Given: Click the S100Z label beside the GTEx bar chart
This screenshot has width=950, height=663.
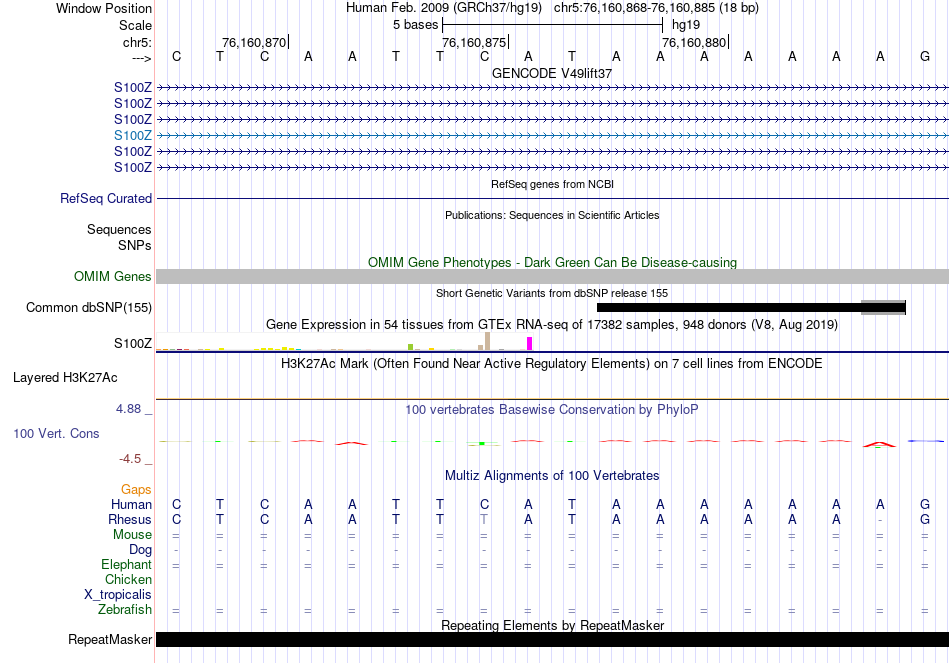Looking at the screenshot, I should click(x=133, y=344).
